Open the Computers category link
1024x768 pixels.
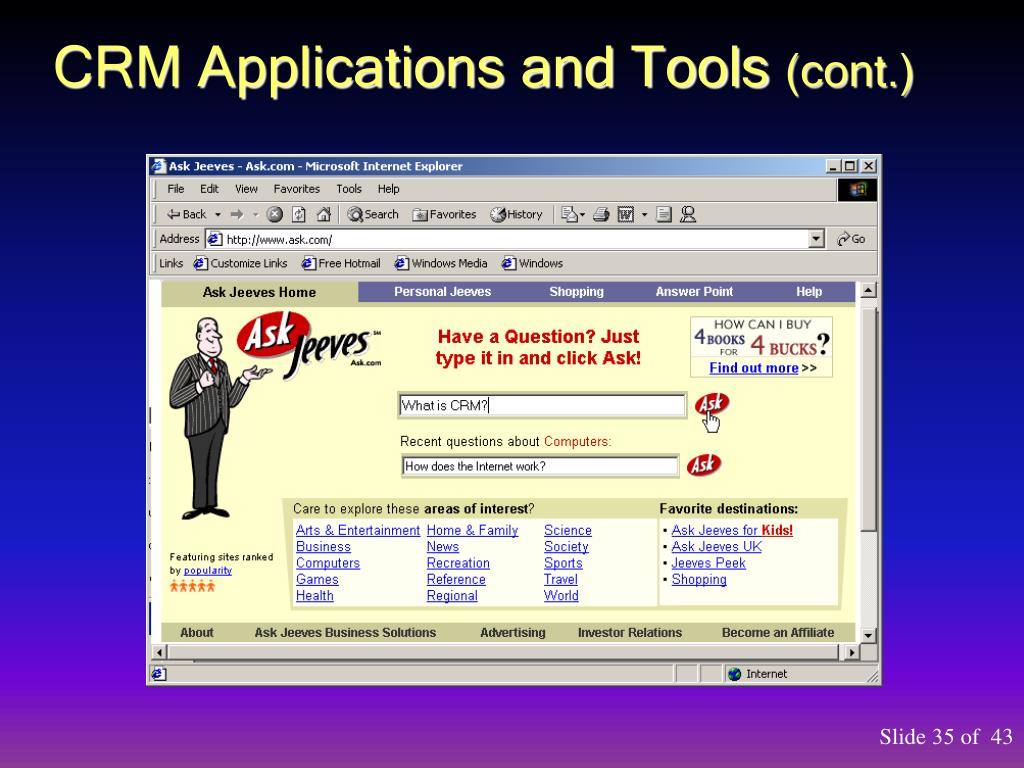(328, 563)
